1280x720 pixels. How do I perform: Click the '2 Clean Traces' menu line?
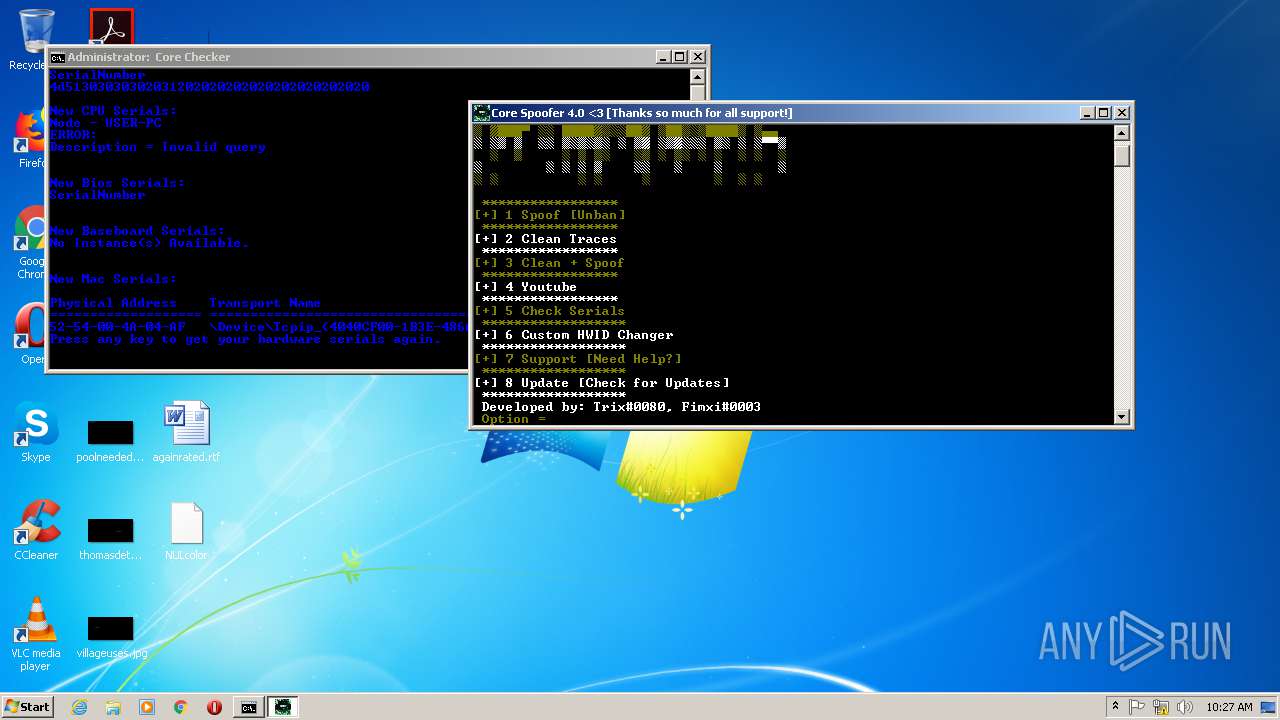tap(546, 239)
